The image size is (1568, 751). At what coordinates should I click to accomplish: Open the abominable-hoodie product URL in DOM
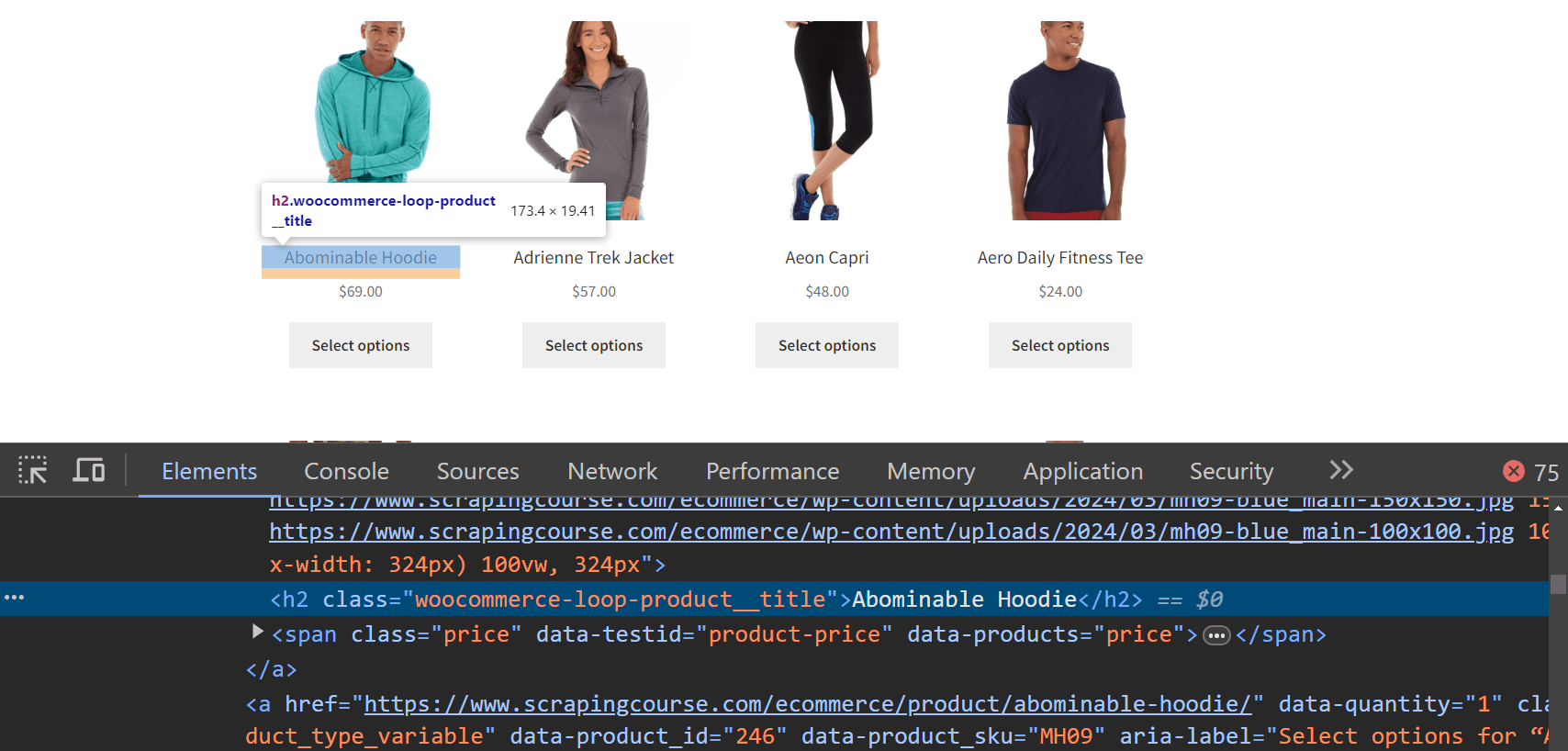tap(808, 704)
